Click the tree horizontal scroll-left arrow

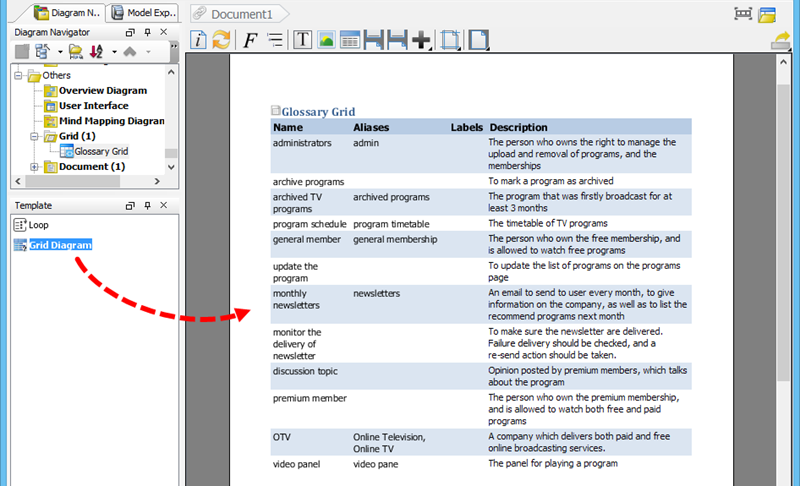(18, 181)
